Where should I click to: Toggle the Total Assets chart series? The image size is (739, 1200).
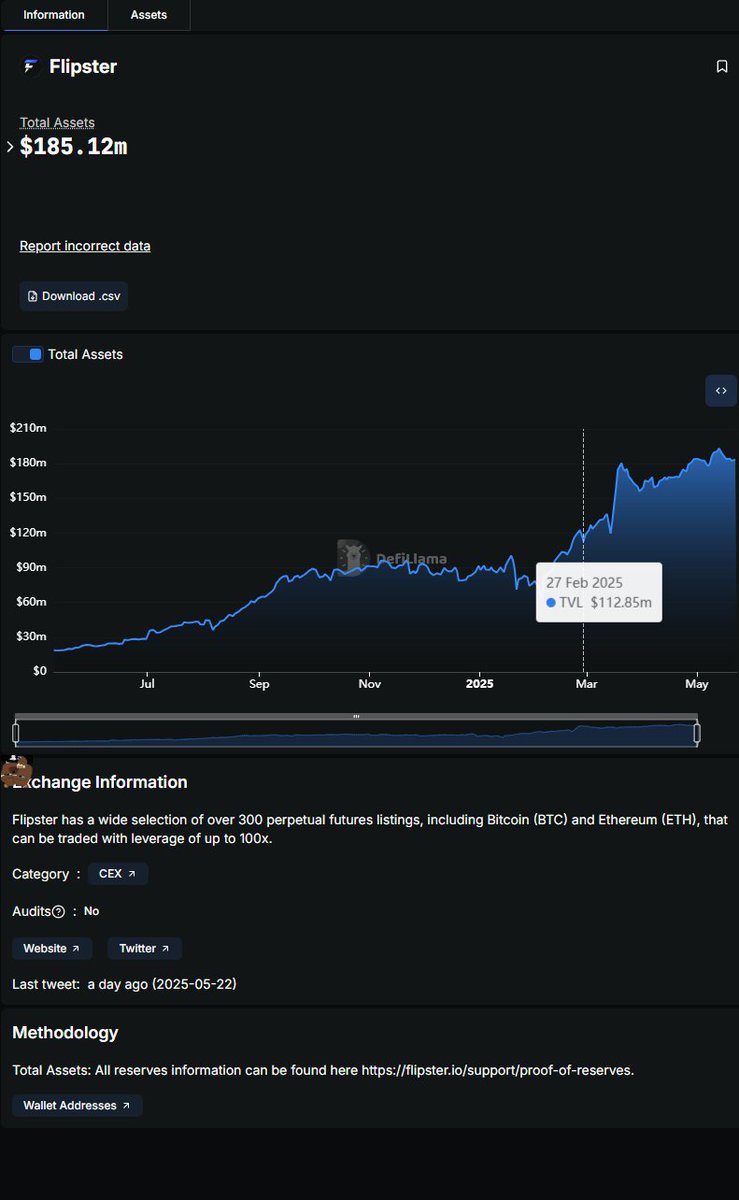tap(28, 354)
